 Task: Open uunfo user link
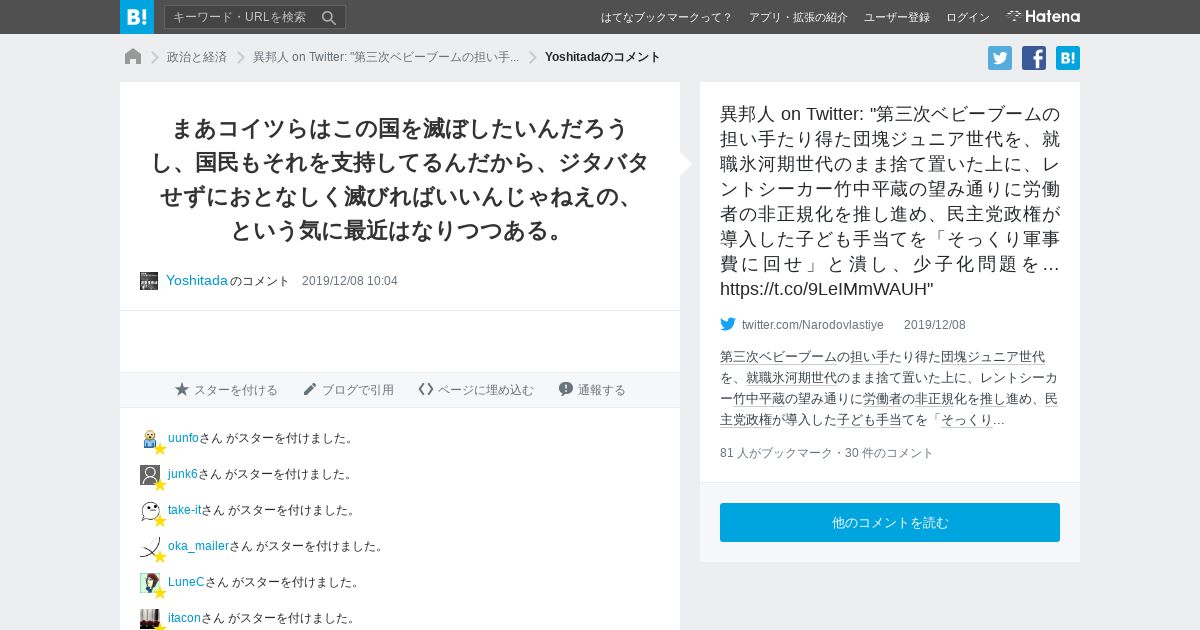(183, 438)
